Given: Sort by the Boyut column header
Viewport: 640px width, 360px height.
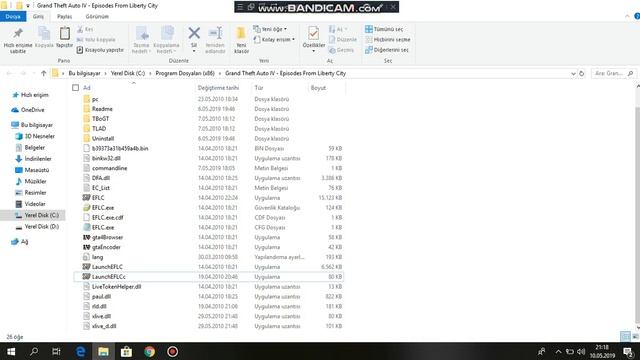Looking at the screenshot, I should coord(318,88).
